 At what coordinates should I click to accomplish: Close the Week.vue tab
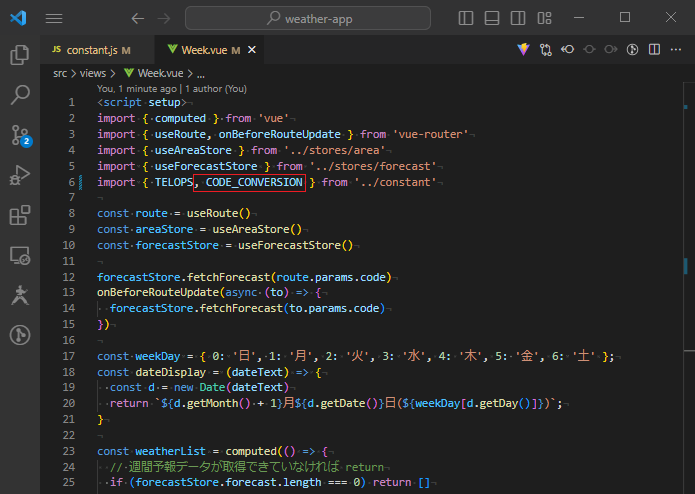(252, 50)
